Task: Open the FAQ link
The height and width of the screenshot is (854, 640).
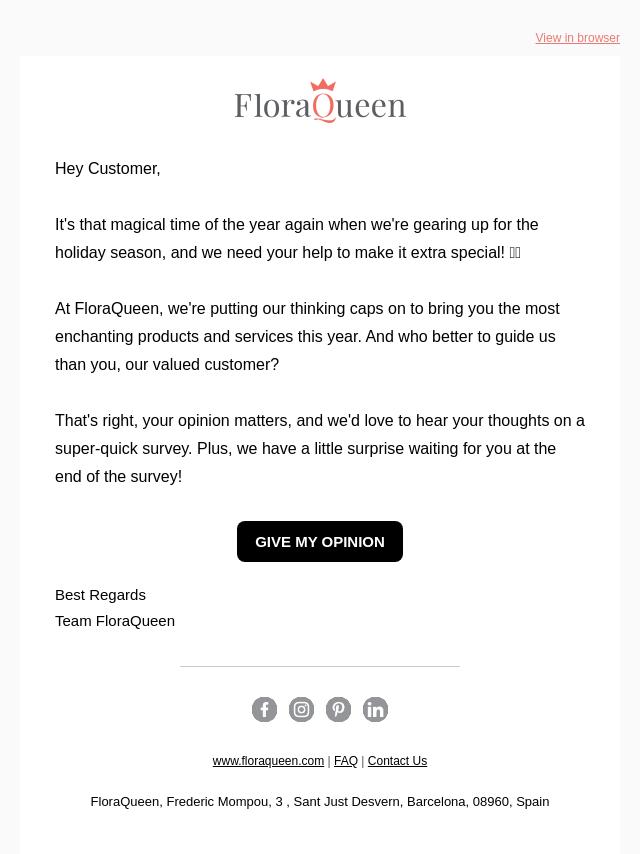Action: 346,761
